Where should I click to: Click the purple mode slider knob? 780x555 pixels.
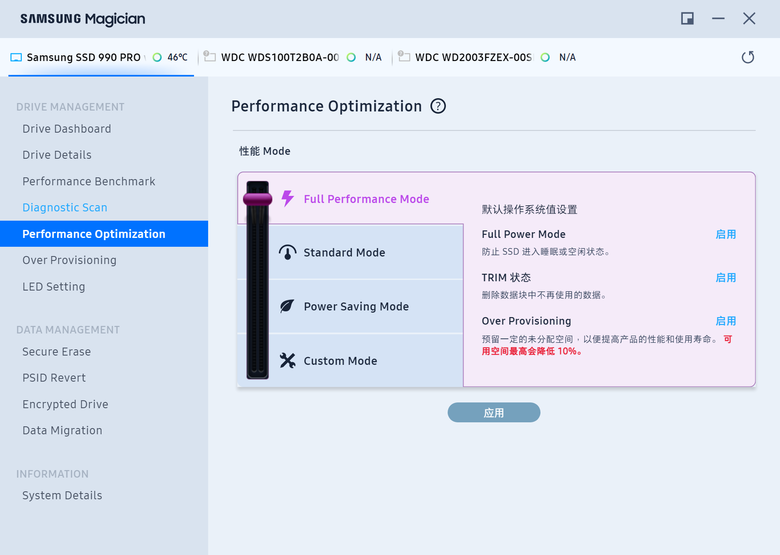257,199
